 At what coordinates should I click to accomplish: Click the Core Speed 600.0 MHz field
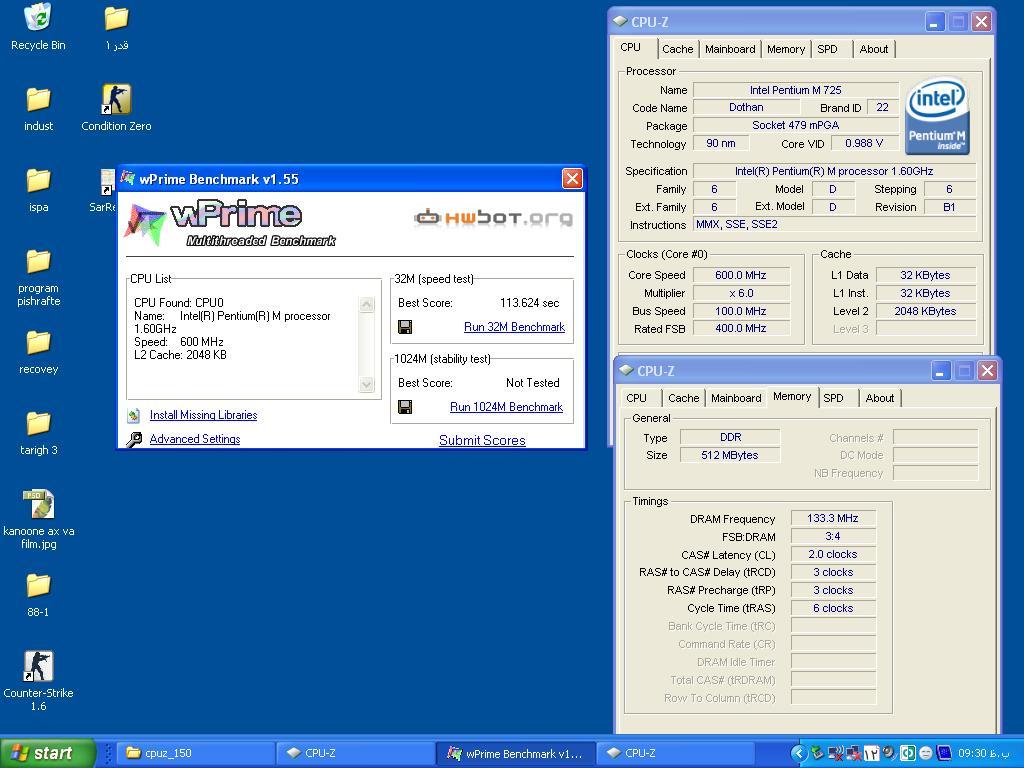741,275
